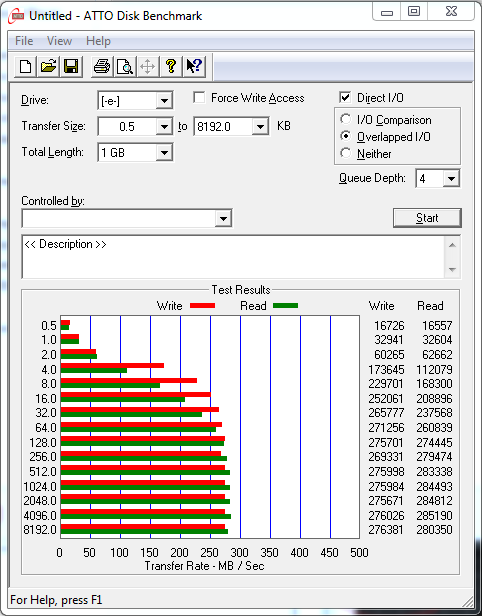Click the green Read bar for 8.0 KB
Image resolution: width=482 pixels, height=616 pixels.
110,385
